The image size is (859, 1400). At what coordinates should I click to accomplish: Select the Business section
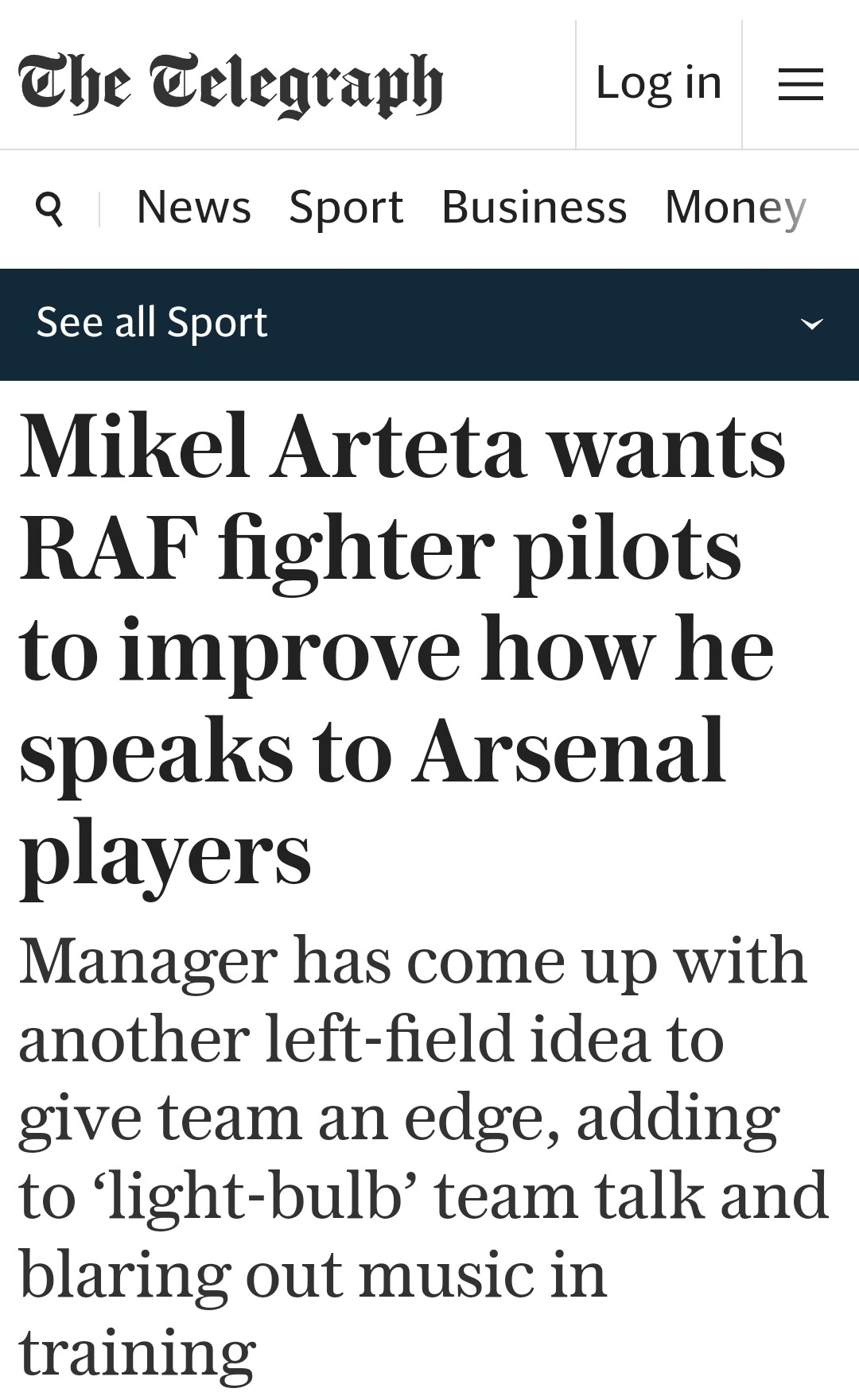(x=534, y=207)
